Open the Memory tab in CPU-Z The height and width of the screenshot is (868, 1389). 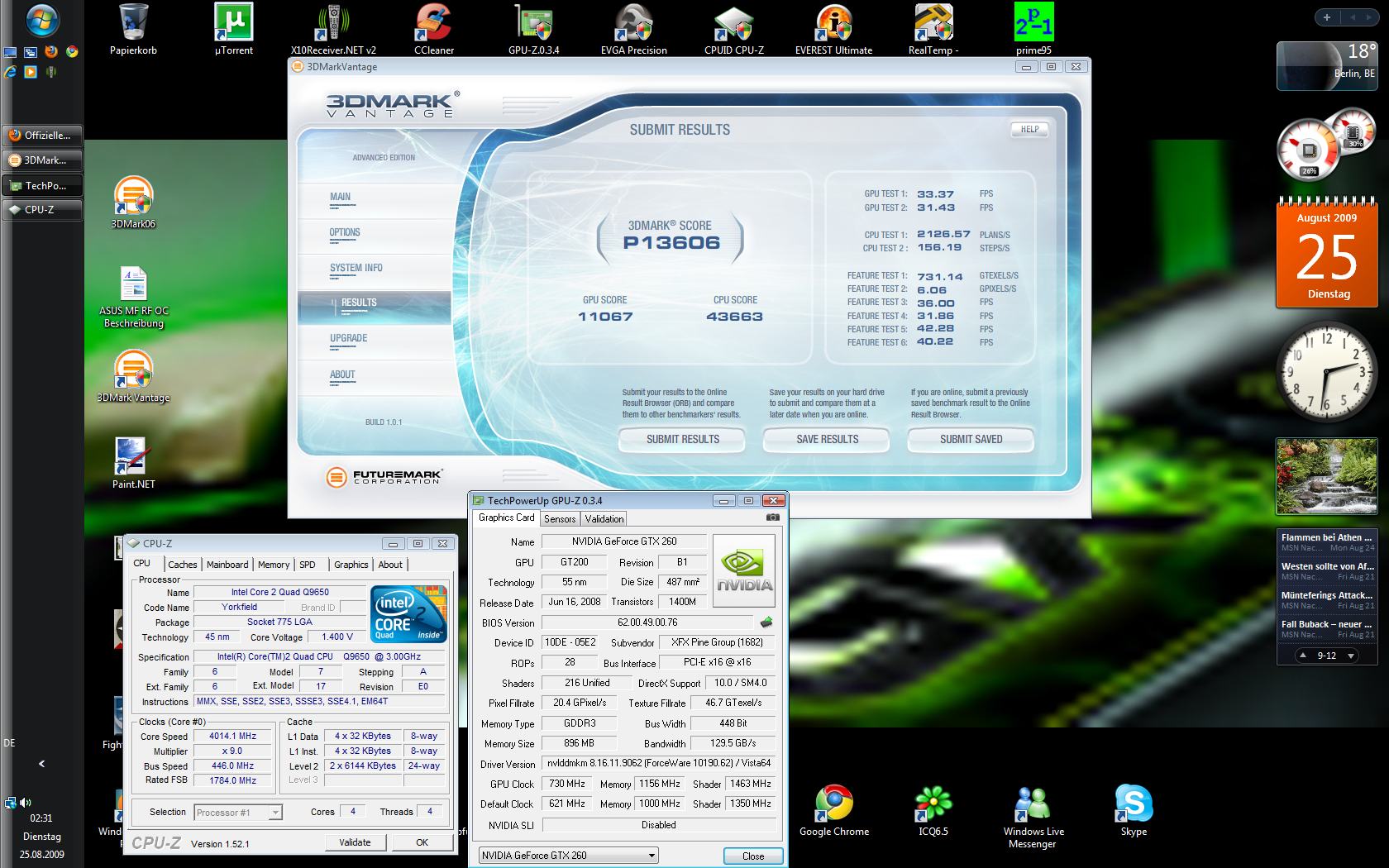pos(274,565)
